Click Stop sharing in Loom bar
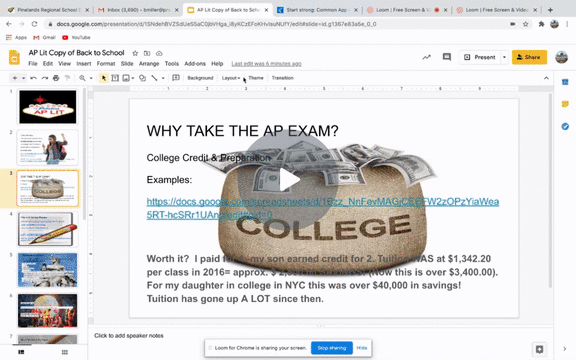The image size is (576, 360). 332,348
